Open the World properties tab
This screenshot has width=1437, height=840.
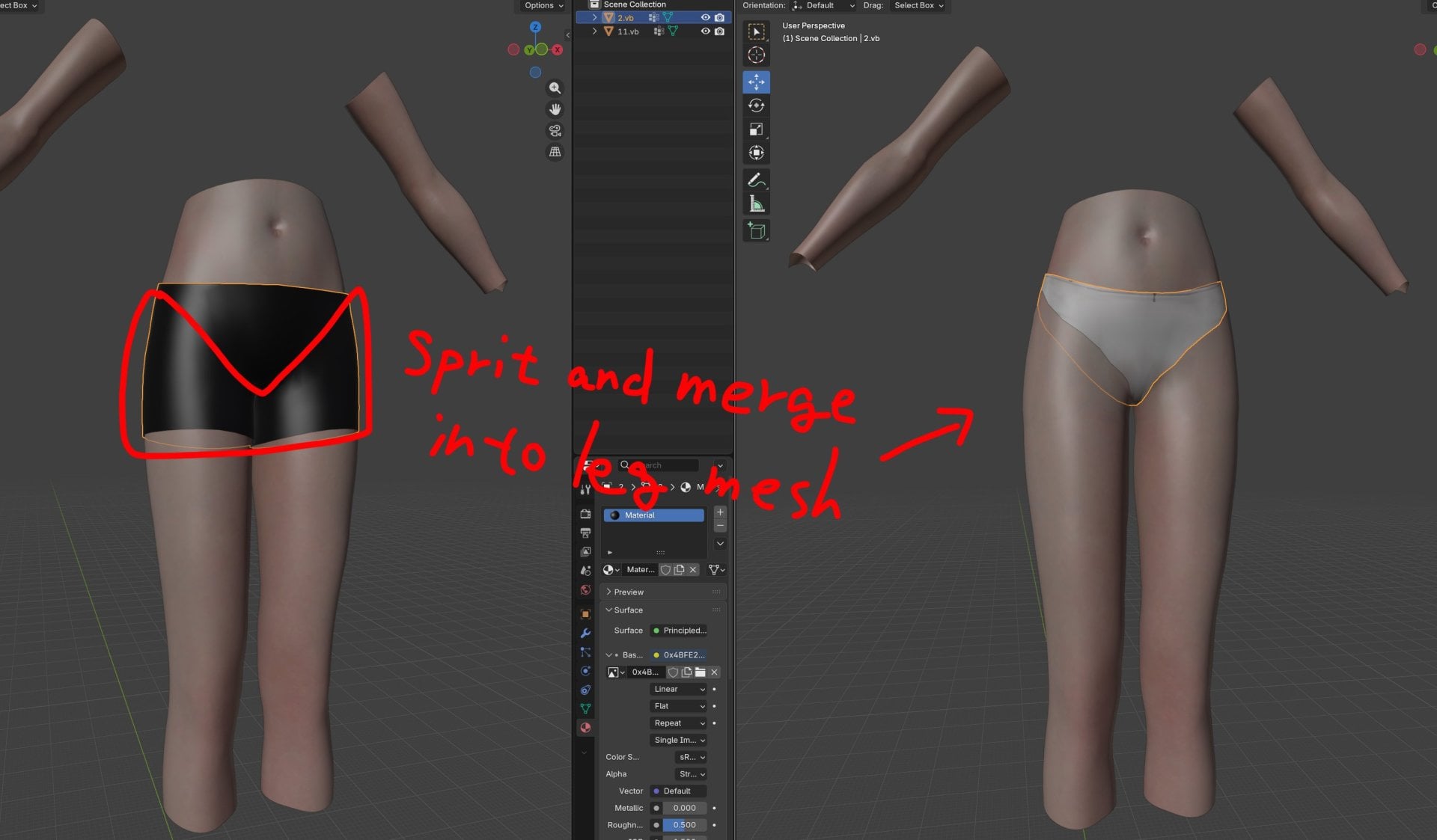click(x=585, y=590)
